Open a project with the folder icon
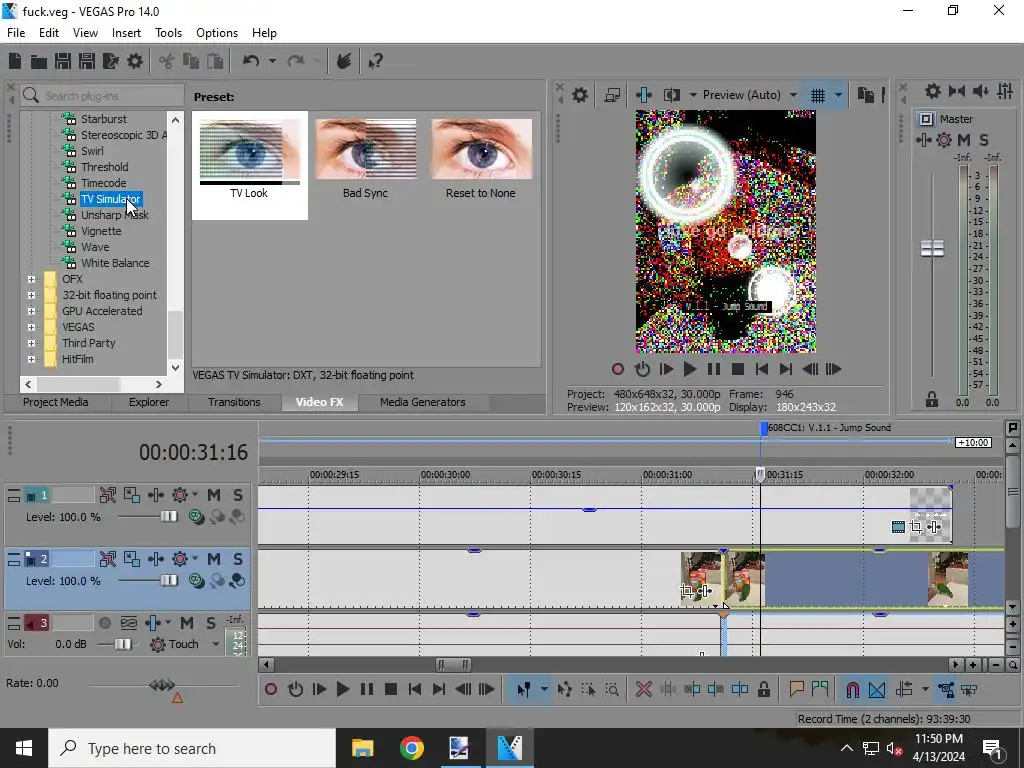The width and height of the screenshot is (1024, 768). pos(39,61)
